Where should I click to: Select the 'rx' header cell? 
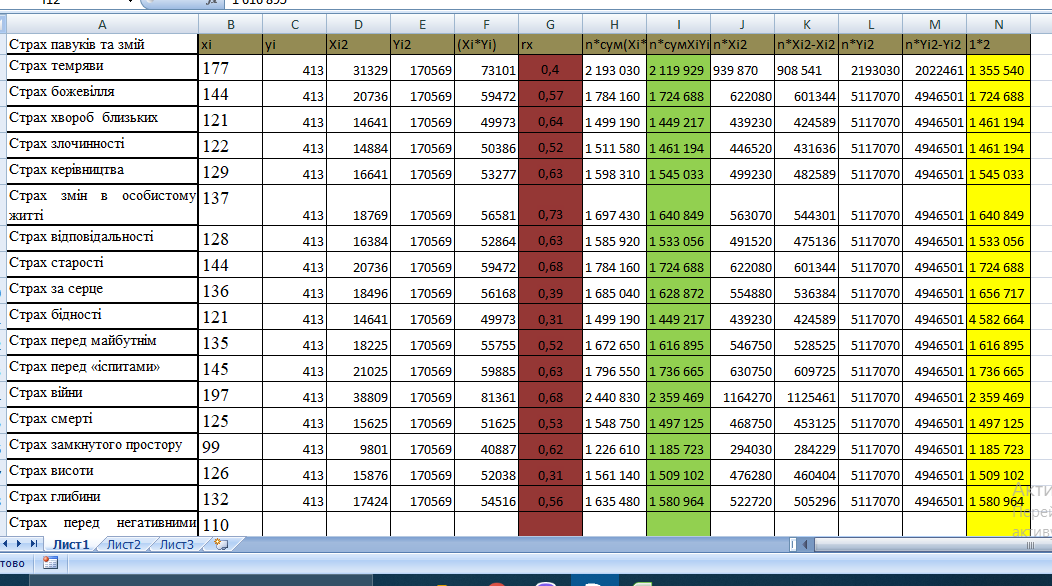click(x=550, y=44)
